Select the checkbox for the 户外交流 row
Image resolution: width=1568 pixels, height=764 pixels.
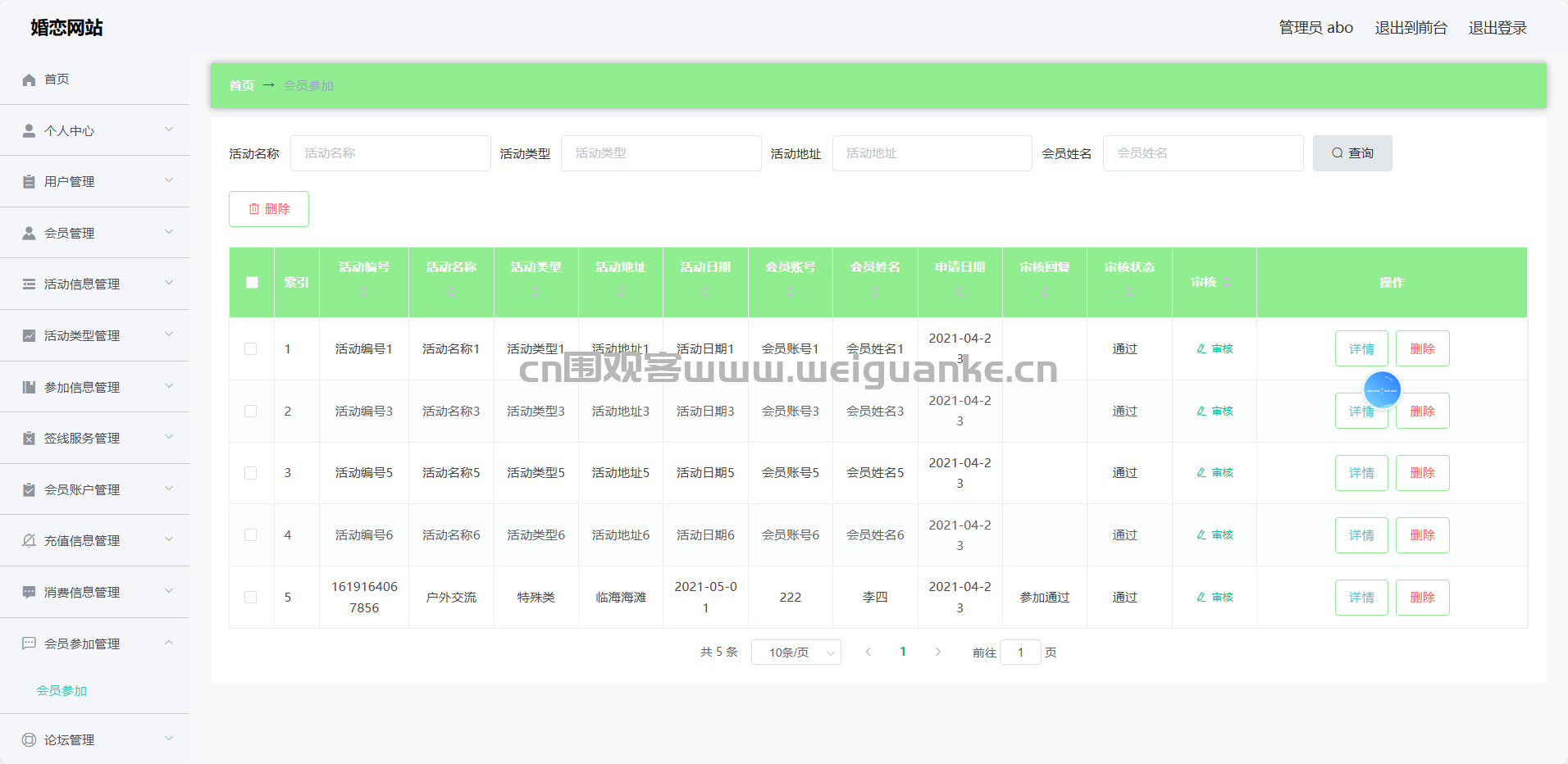pyautogui.click(x=251, y=598)
